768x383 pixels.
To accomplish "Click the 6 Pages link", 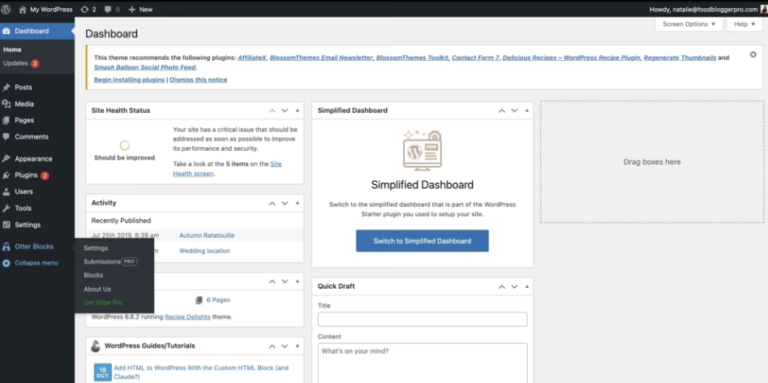I will 218,300.
